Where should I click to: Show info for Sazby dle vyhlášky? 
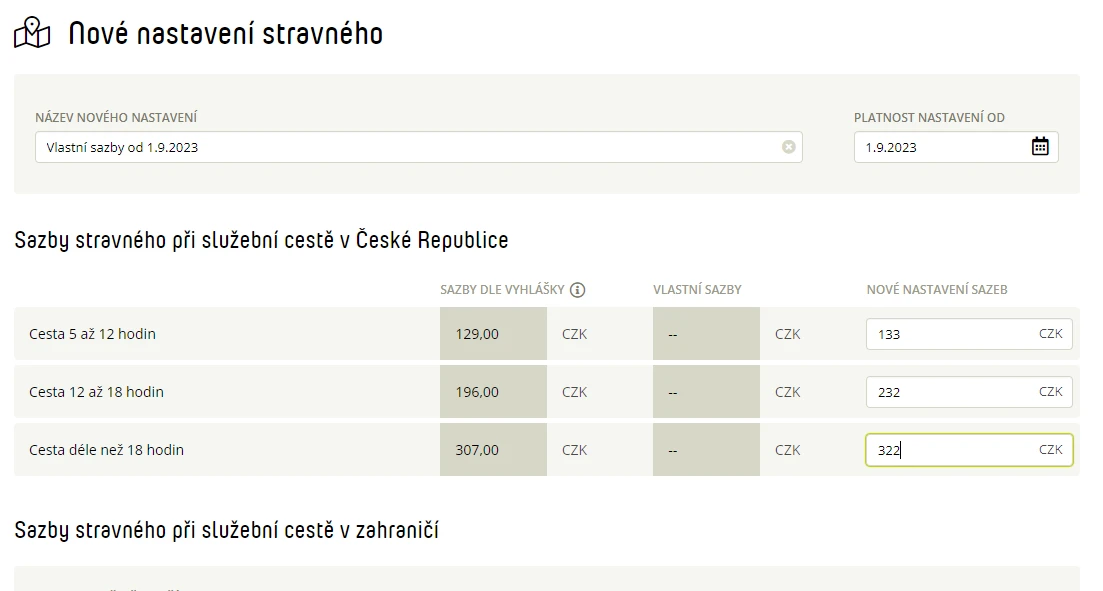point(578,290)
